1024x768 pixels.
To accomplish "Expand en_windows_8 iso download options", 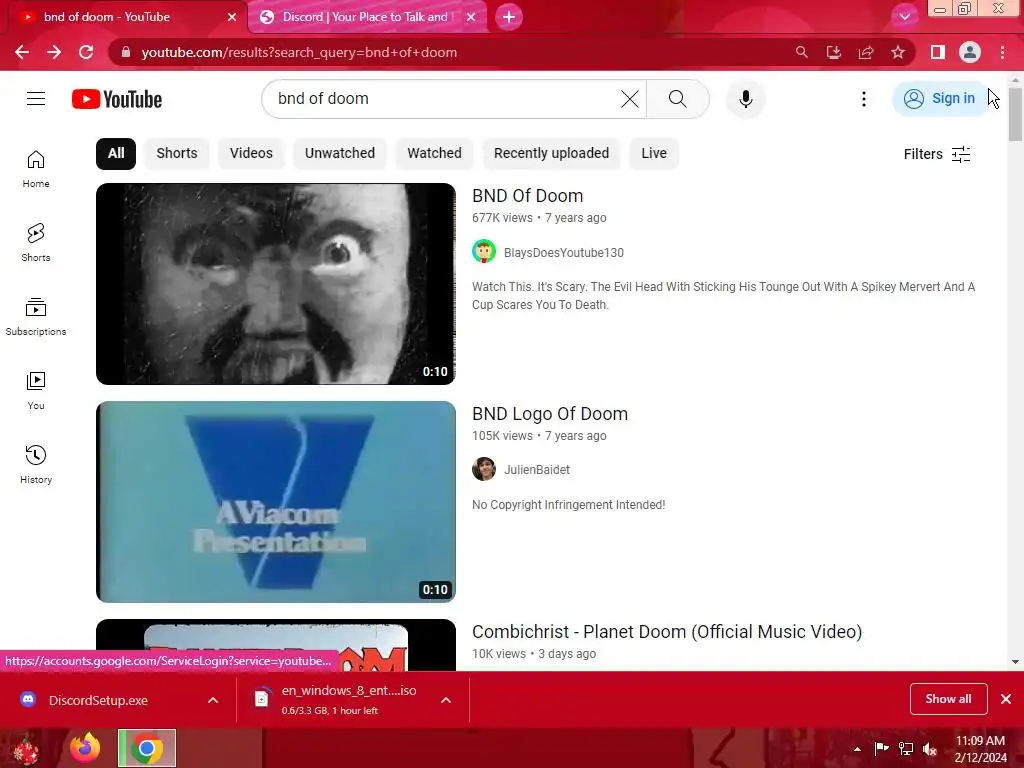I will (446, 700).
